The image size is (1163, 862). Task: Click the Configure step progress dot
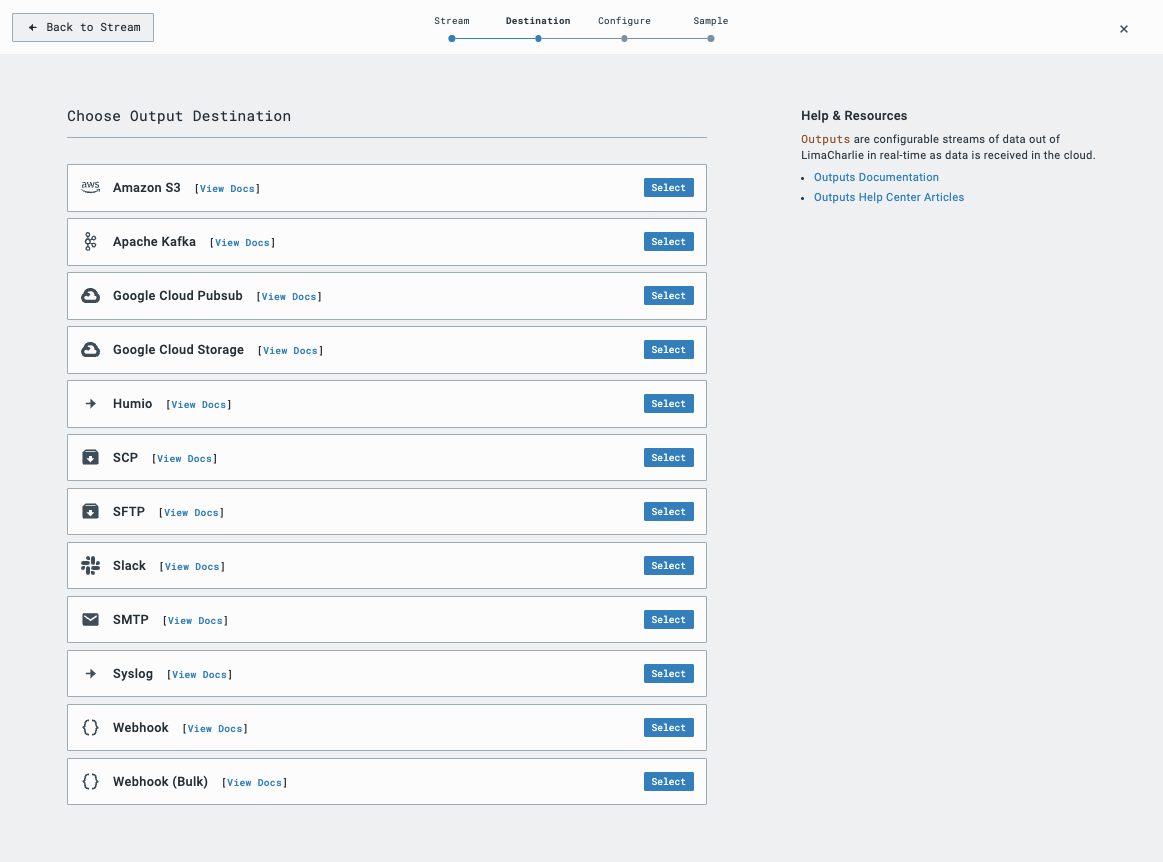625,39
